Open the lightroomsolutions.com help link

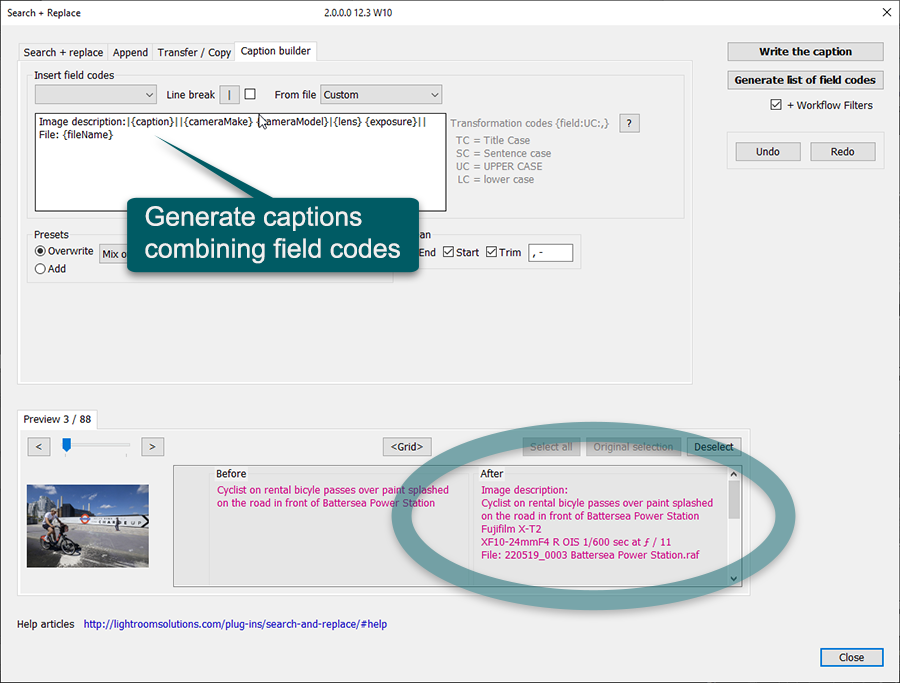(x=235, y=624)
